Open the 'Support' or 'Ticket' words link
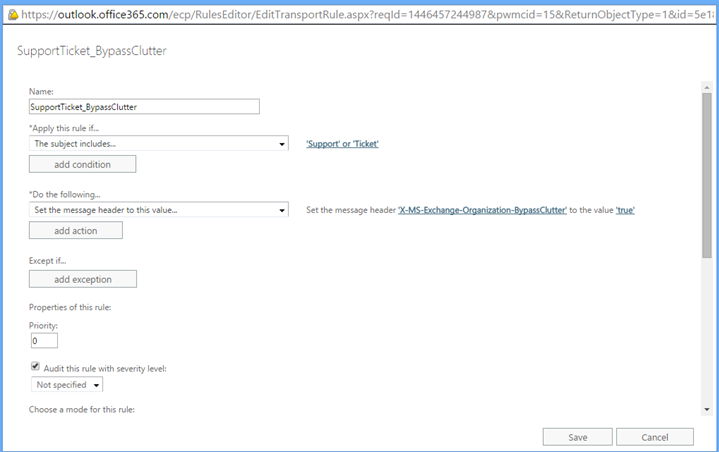 tap(342, 144)
